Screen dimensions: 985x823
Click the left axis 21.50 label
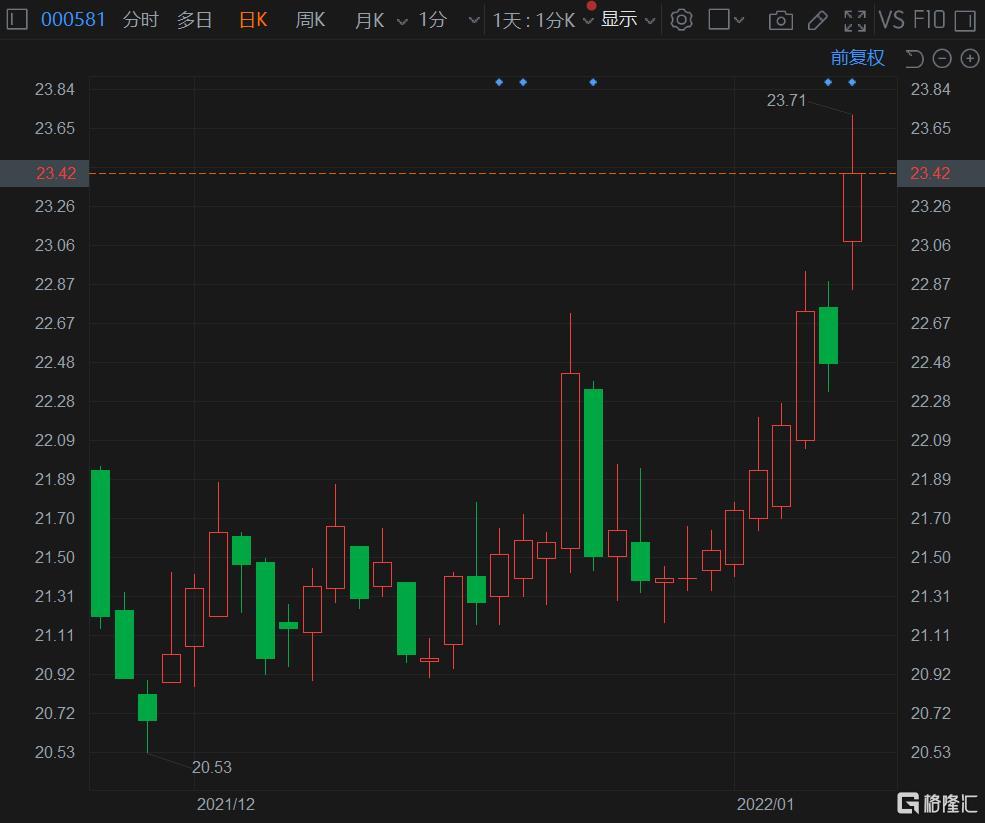coord(55,557)
